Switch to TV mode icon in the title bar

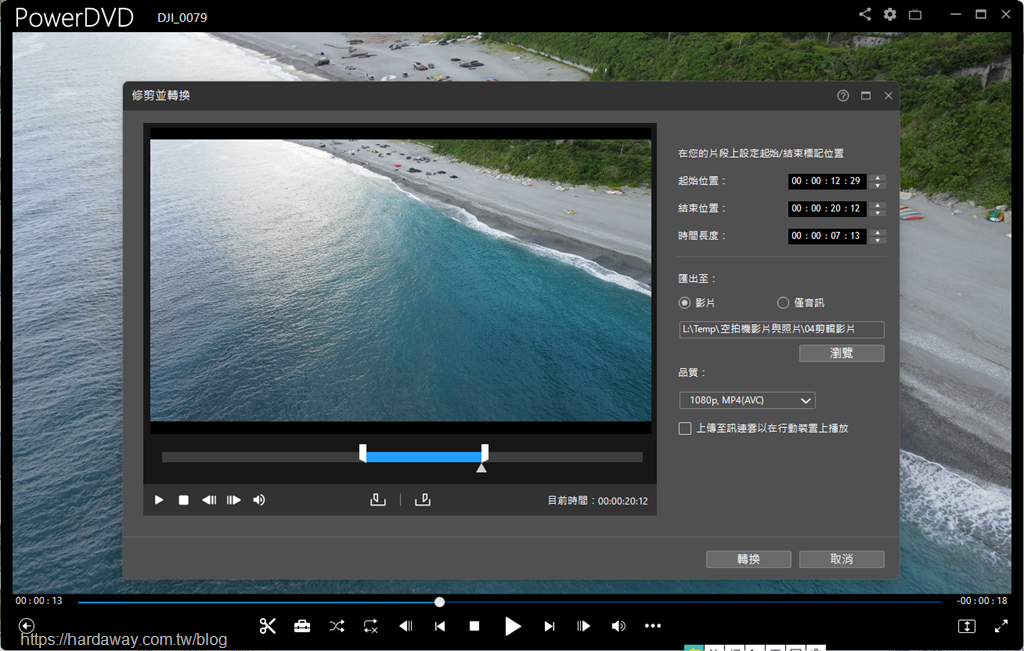click(x=915, y=14)
